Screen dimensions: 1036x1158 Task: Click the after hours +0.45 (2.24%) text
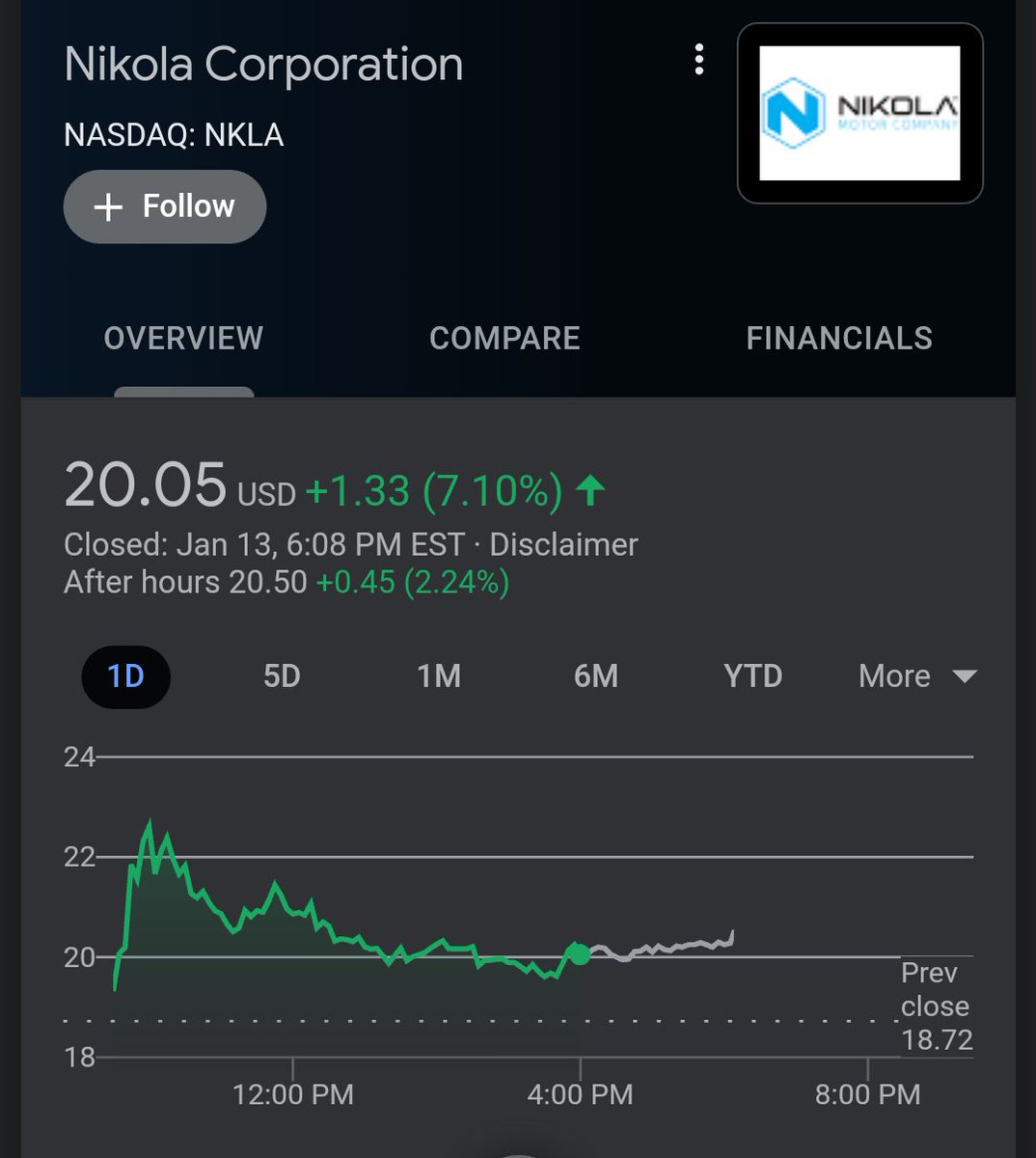pos(413,583)
